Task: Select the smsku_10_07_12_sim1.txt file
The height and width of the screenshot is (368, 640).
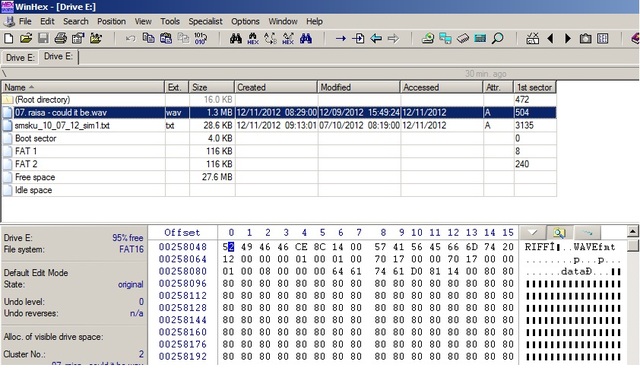Action: coord(279,125)
